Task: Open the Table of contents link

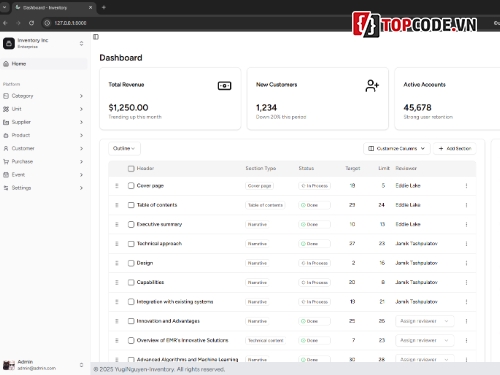Action: 157,205
